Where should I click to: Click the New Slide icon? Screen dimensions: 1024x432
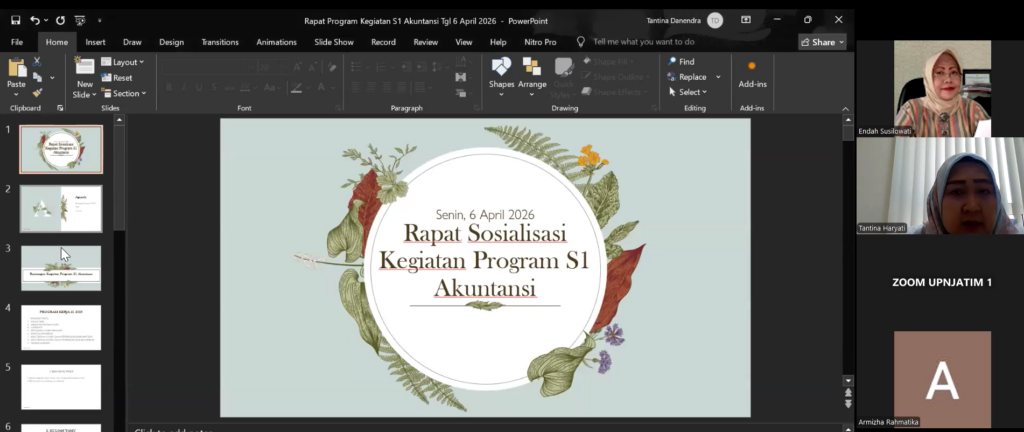tap(84, 67)
